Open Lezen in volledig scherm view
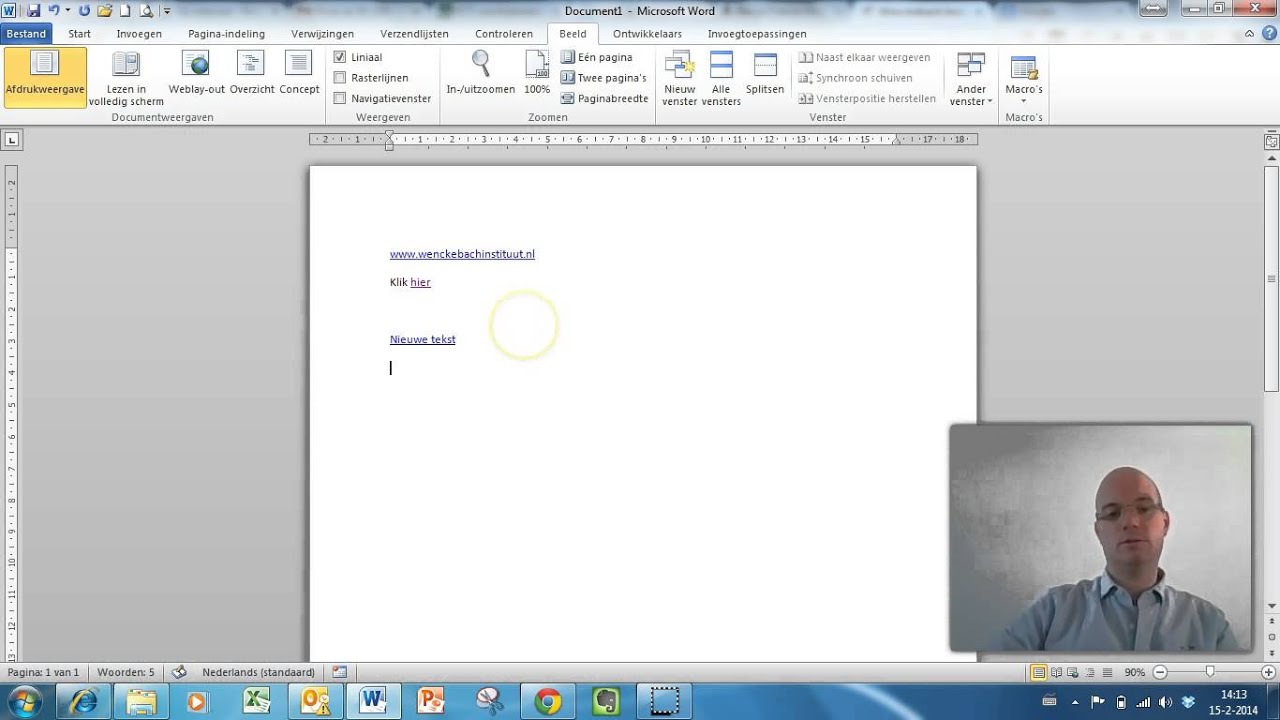 126,79
